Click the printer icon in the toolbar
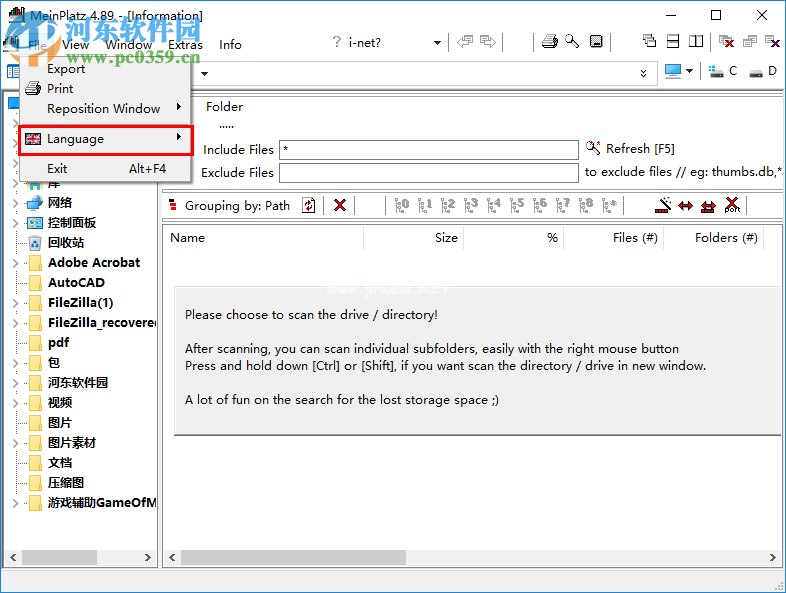This screenshot has height=593, width=786. tap(550, 42)
